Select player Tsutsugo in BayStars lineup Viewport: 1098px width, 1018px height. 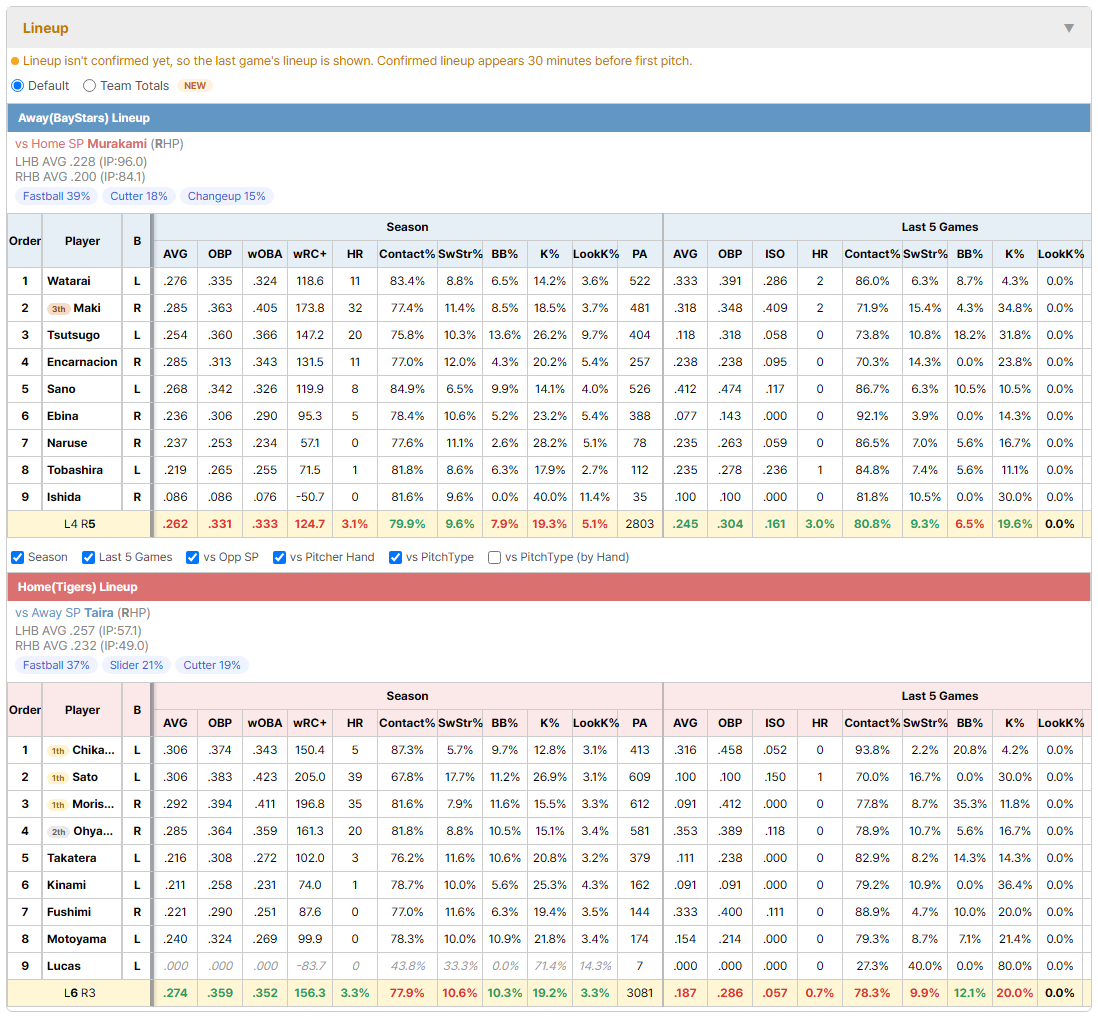(x=74, y=335)
